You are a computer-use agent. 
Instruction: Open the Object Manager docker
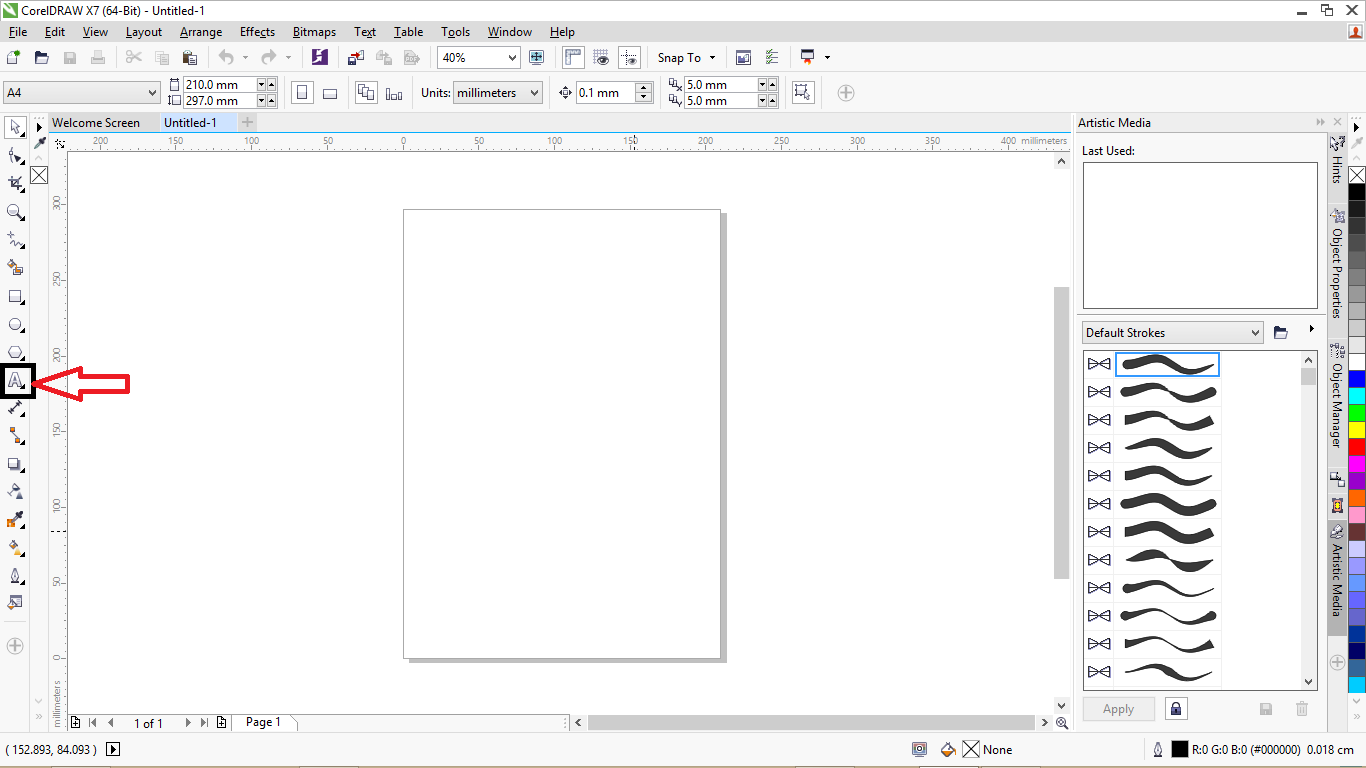click(x=1337, y=400)
